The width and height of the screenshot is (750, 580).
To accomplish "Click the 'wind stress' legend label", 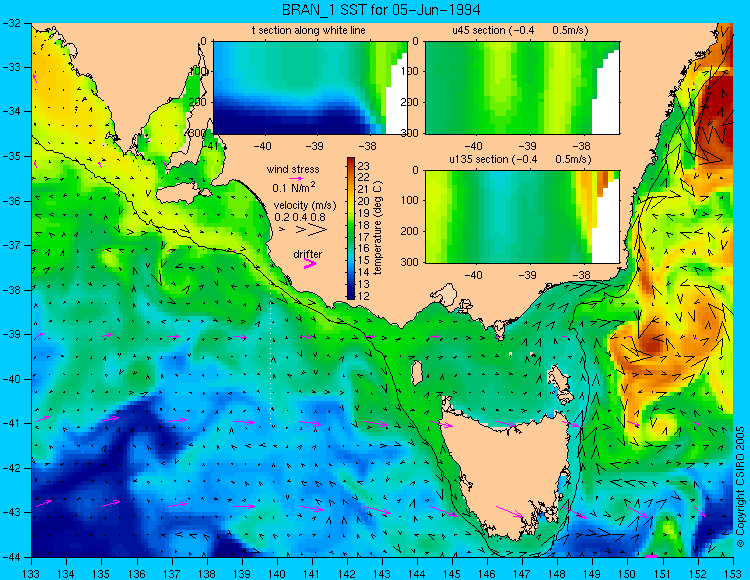I will pyautogui.click(x=293, y=169).
